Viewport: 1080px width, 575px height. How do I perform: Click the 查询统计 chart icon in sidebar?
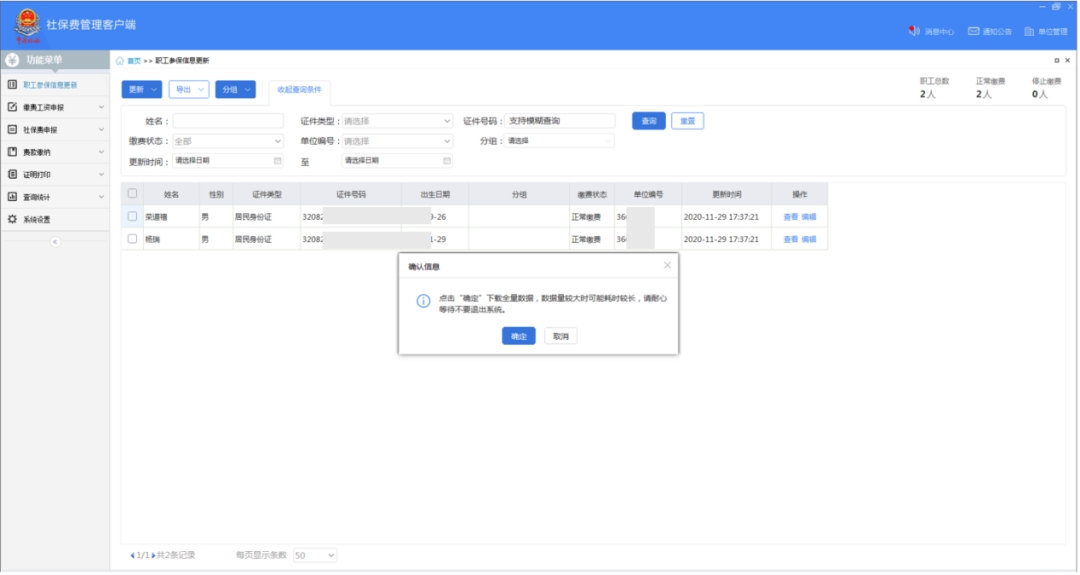(12, 197)
